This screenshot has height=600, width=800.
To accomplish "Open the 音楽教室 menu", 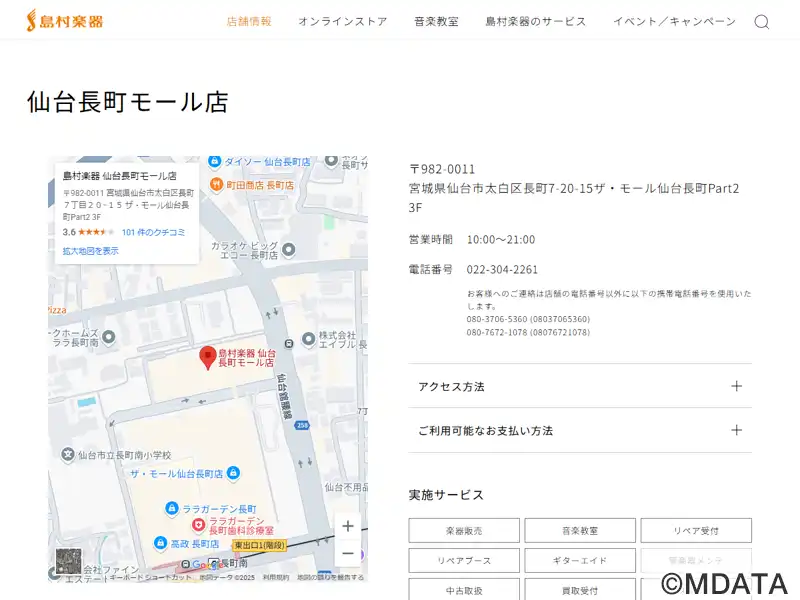I will [436, 21].
